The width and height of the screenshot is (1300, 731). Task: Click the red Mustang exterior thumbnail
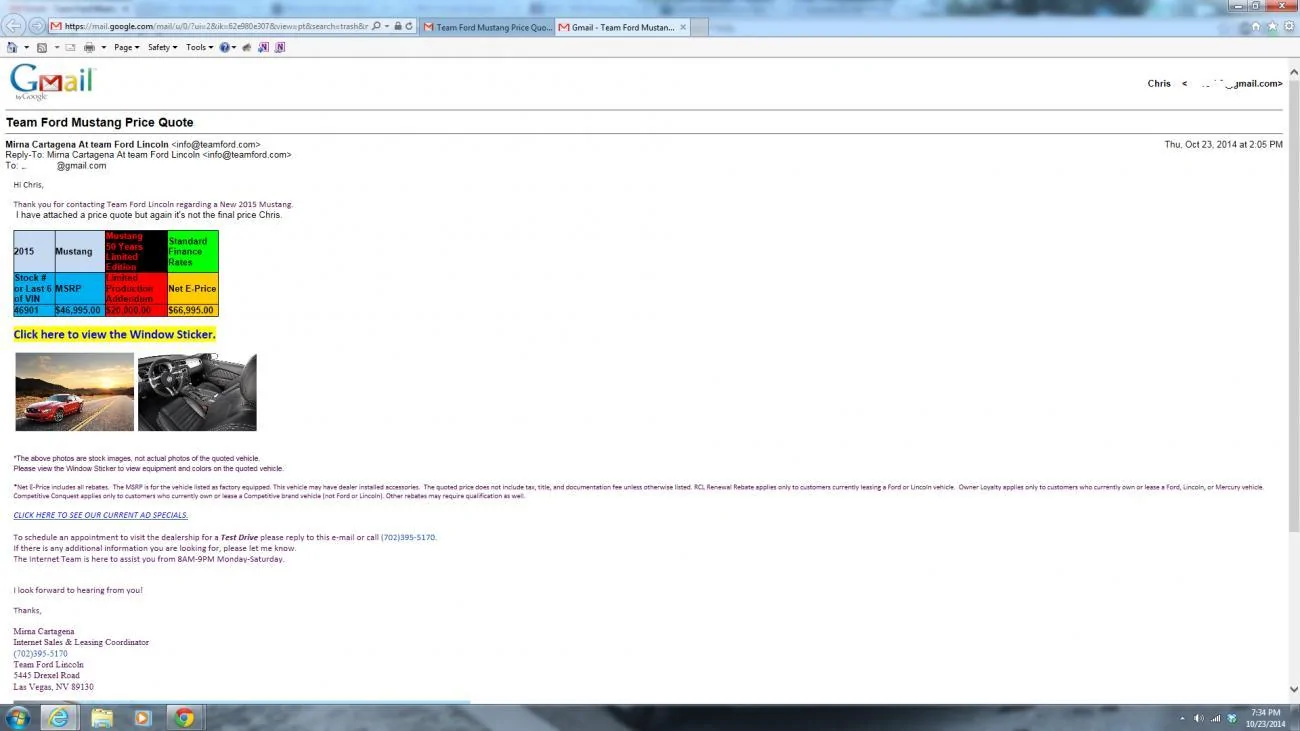coord(75,392)
